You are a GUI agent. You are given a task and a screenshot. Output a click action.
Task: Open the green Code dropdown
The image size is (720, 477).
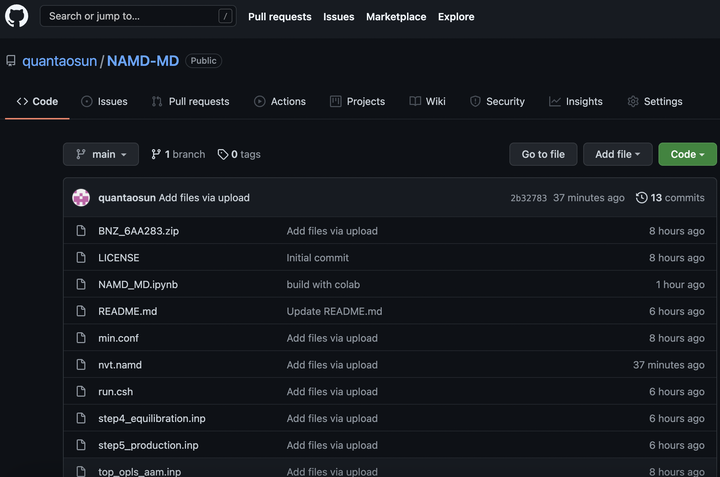pyautogui.click(x=687, y=155)
